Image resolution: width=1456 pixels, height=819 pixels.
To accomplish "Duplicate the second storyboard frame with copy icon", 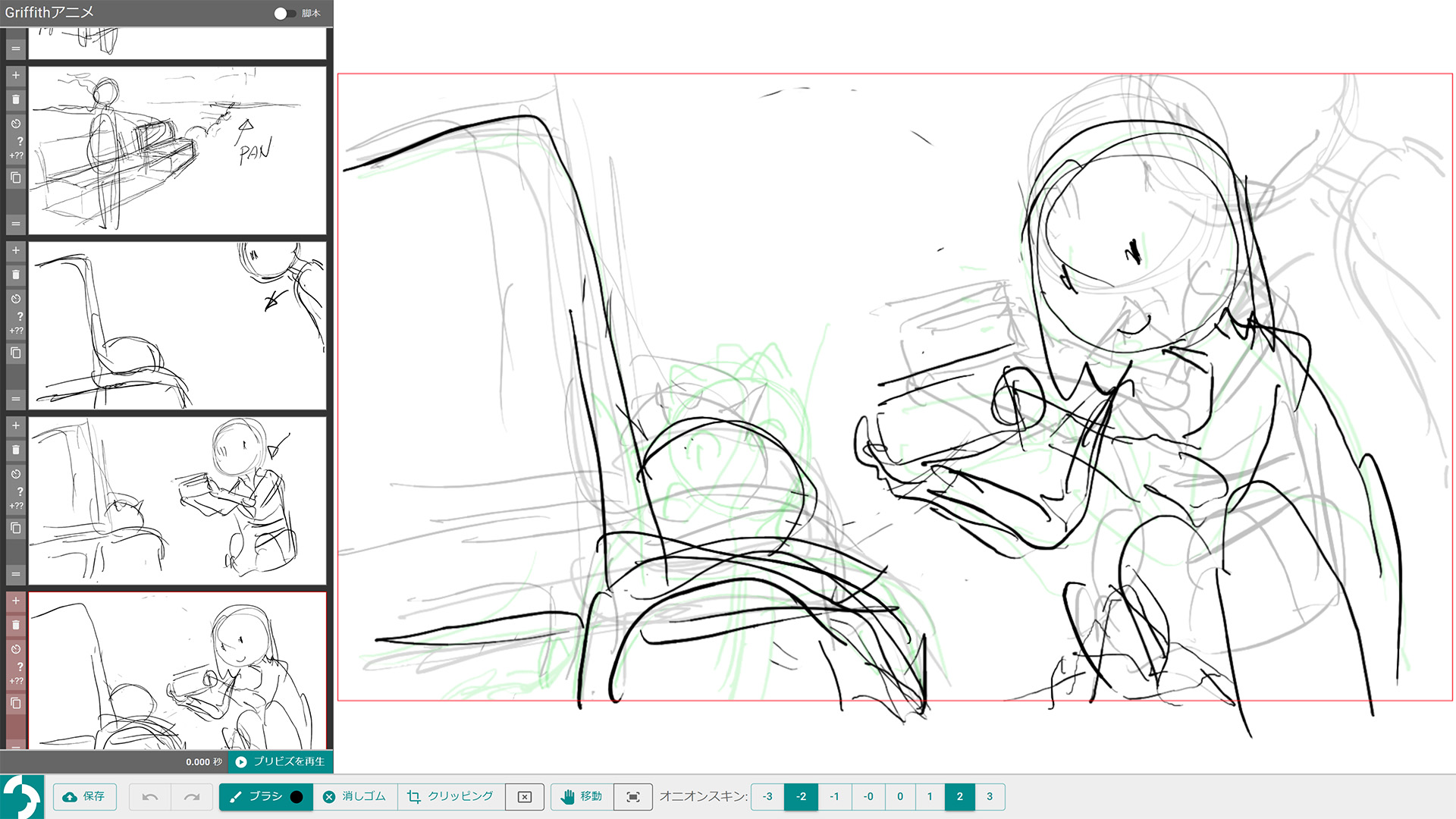I will click(16, 353).
